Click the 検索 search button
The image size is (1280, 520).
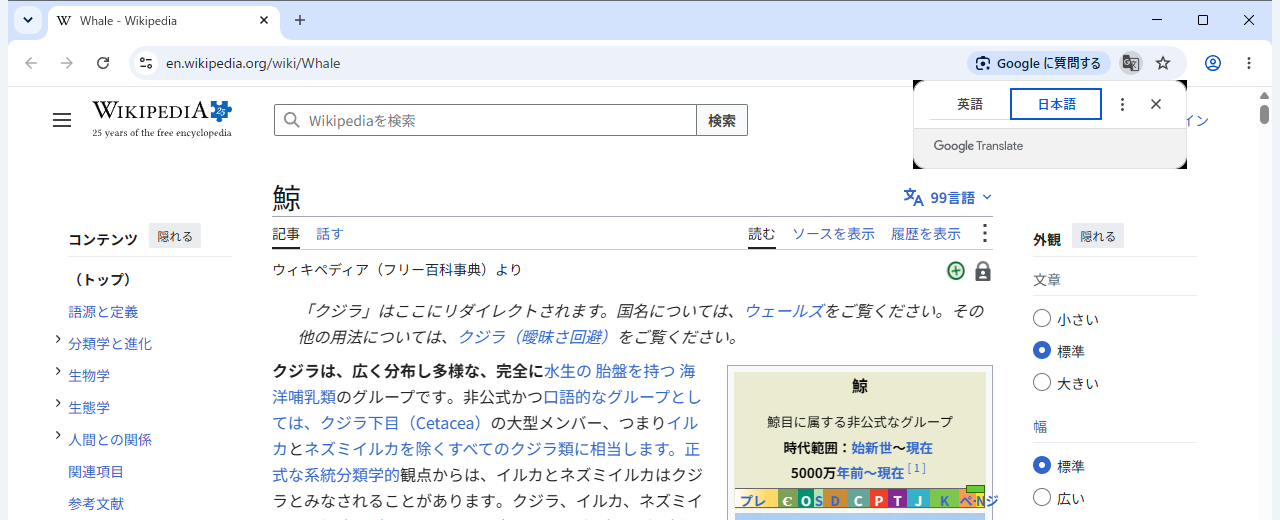722,120
